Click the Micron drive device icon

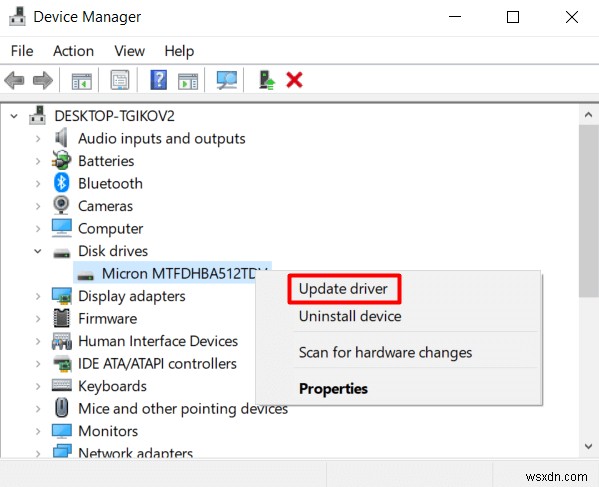pyautogui.click(x=86, y=275)
